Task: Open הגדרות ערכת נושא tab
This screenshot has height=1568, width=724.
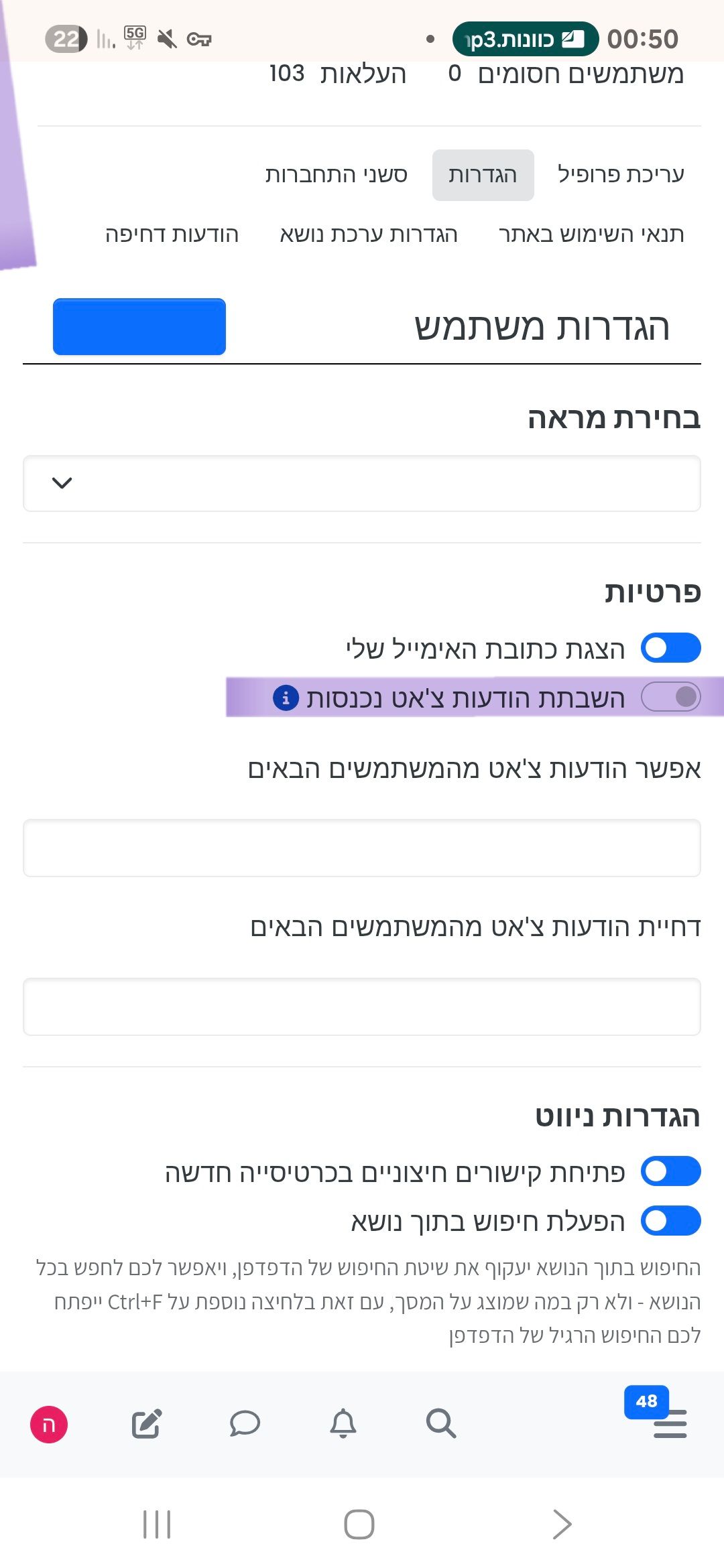Action: click(369, 235)
